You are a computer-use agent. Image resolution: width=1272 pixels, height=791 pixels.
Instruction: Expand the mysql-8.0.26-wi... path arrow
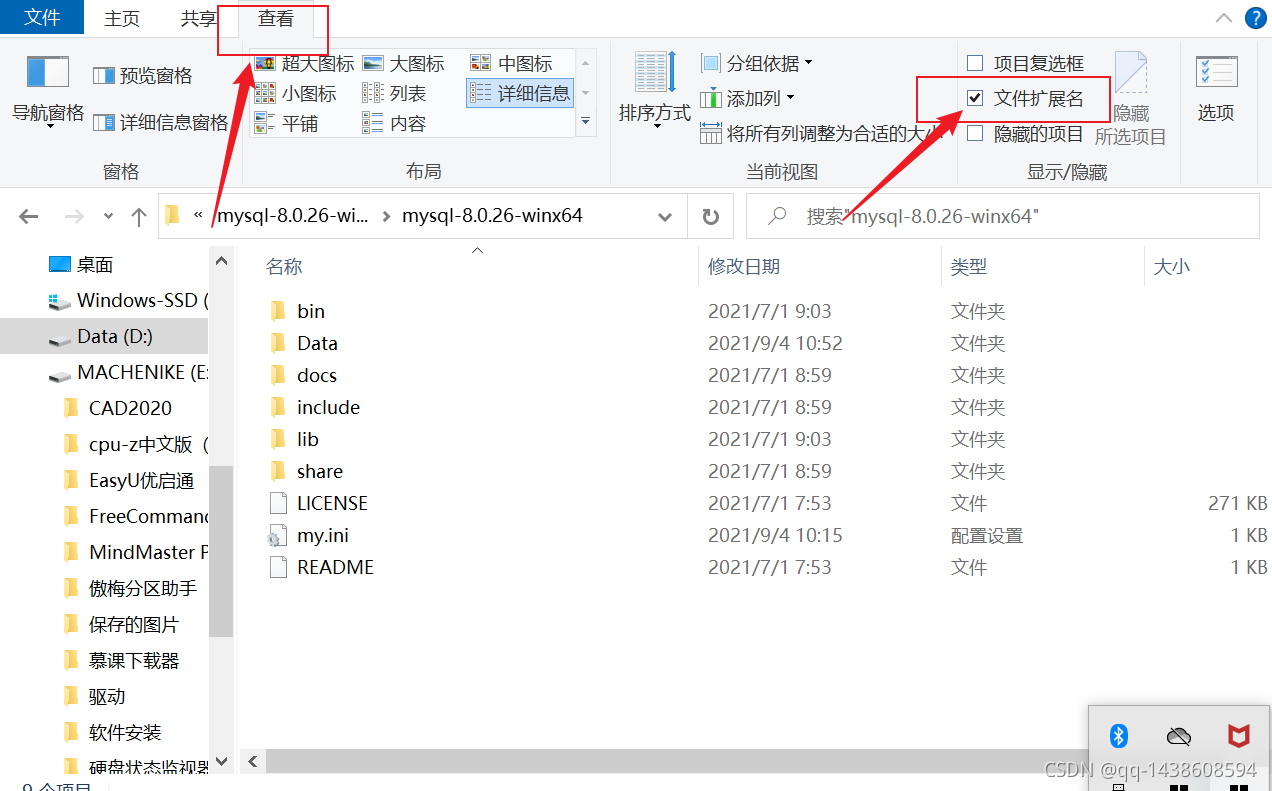pos(387,216)
